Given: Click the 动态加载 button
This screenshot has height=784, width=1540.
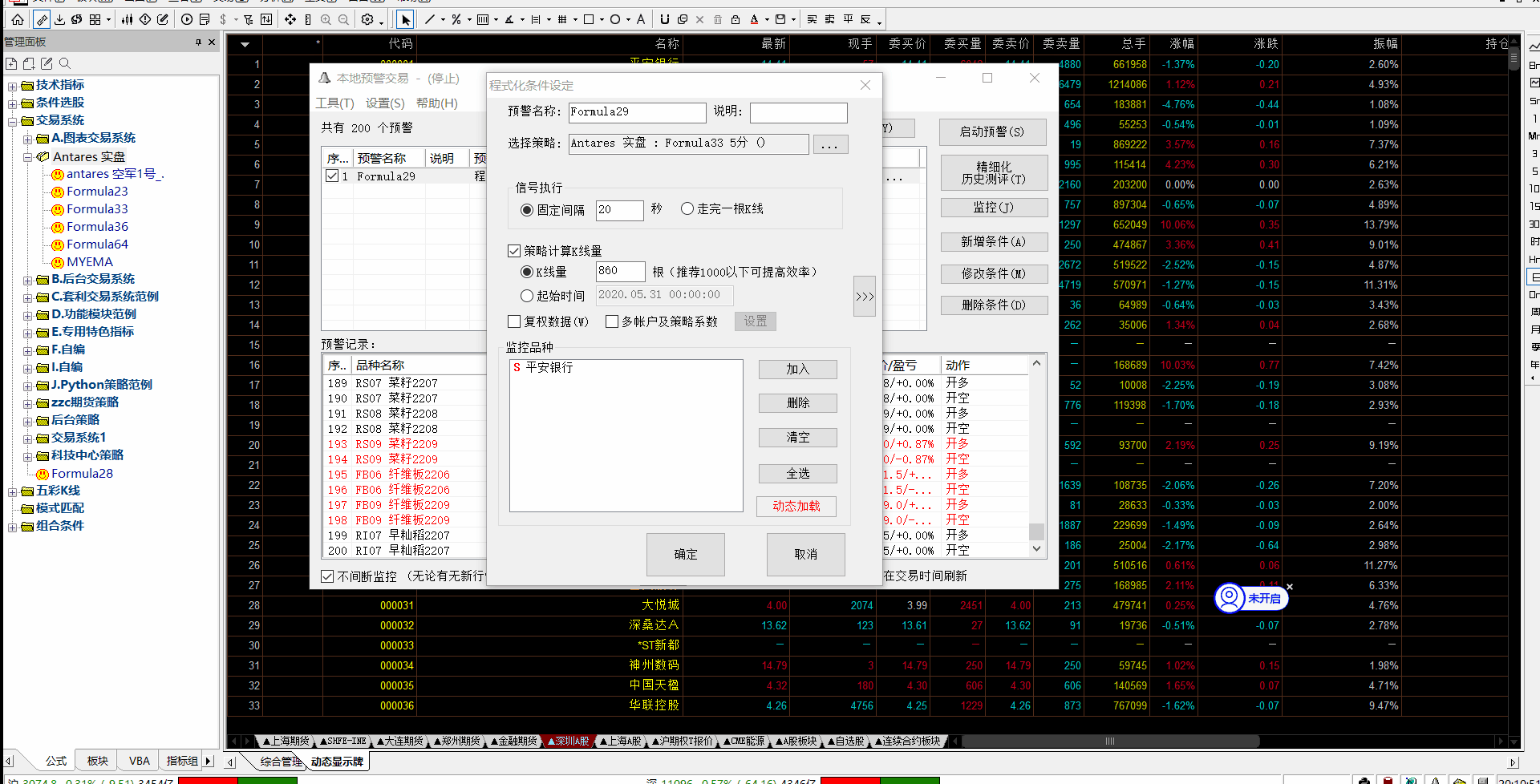Looking at the screenshot, I should tap(796, 507).
